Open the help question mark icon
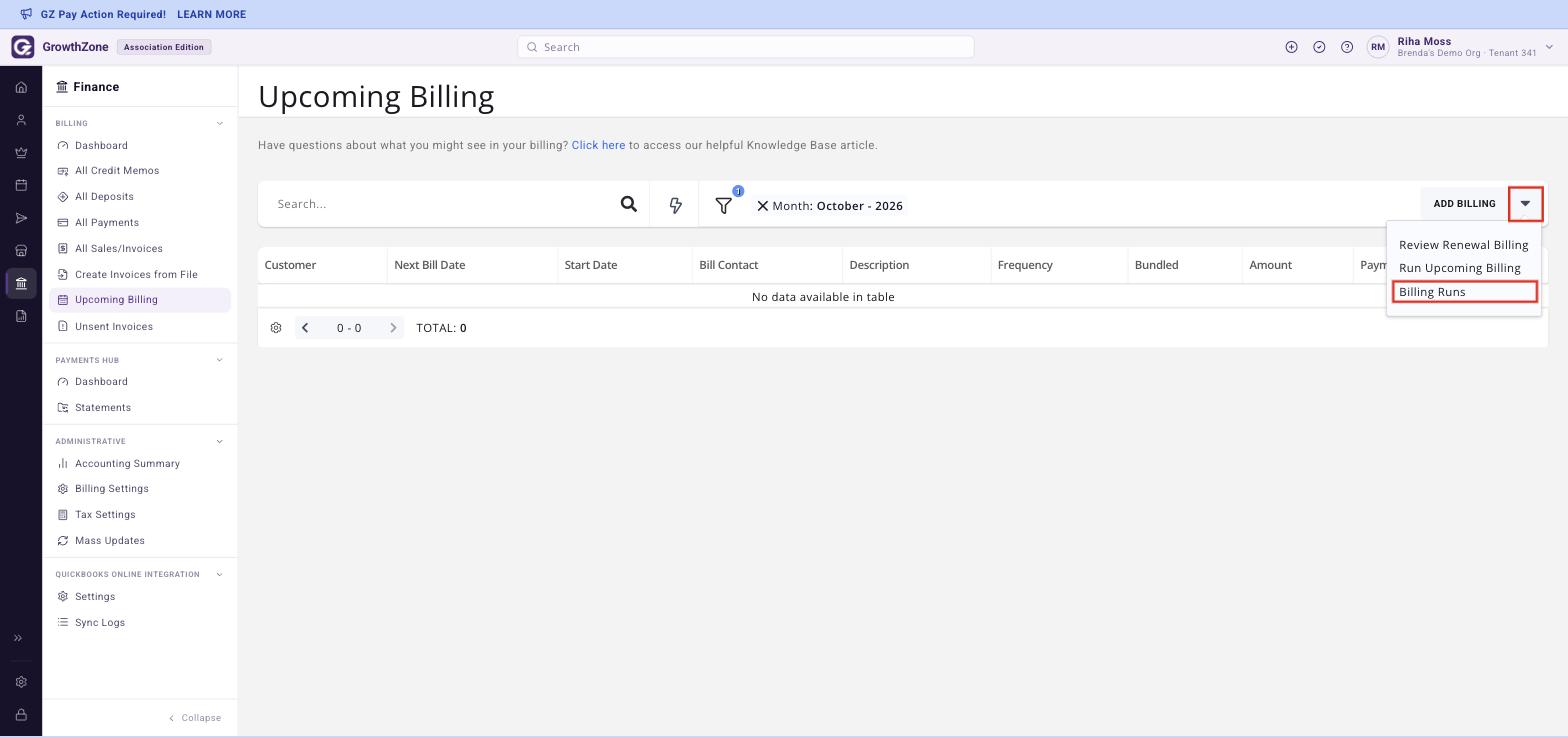Image resolution: width=1568 pixels, height=737 pixels. click(x=1347, y=47)
